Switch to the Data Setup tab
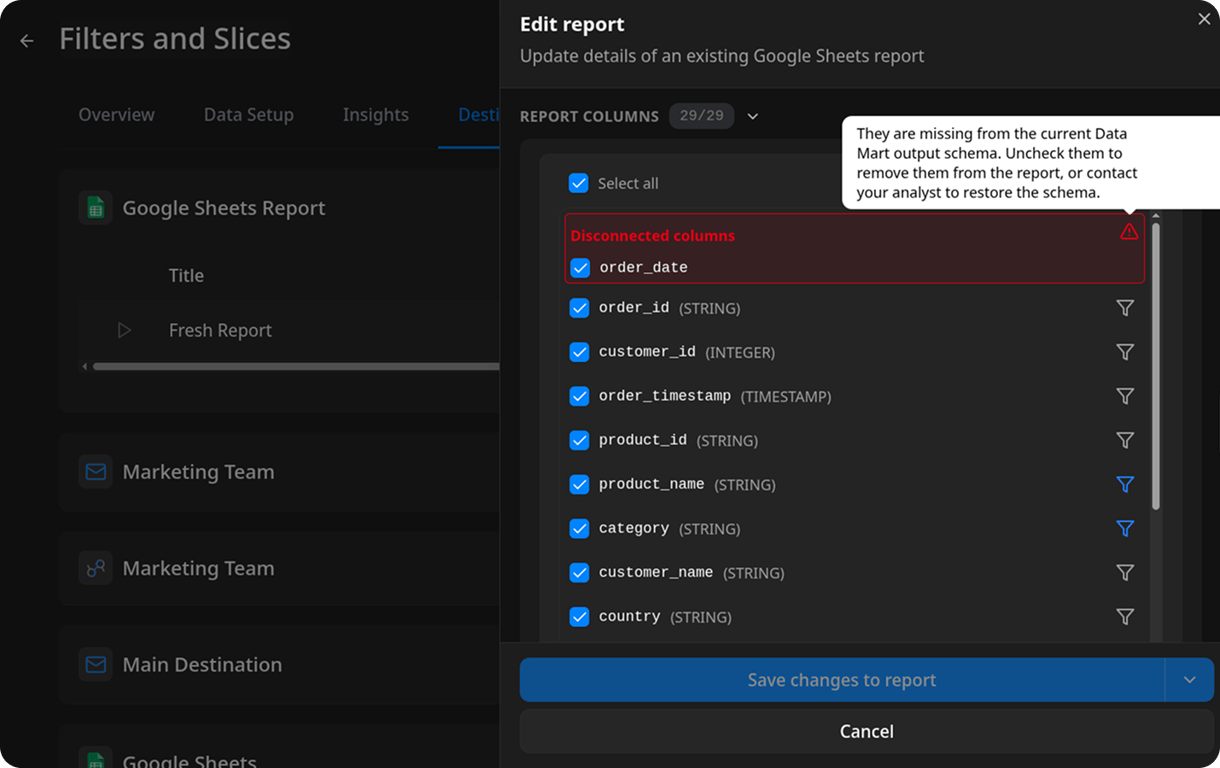This screenshot has height=768, width=1220. [249, 115]
